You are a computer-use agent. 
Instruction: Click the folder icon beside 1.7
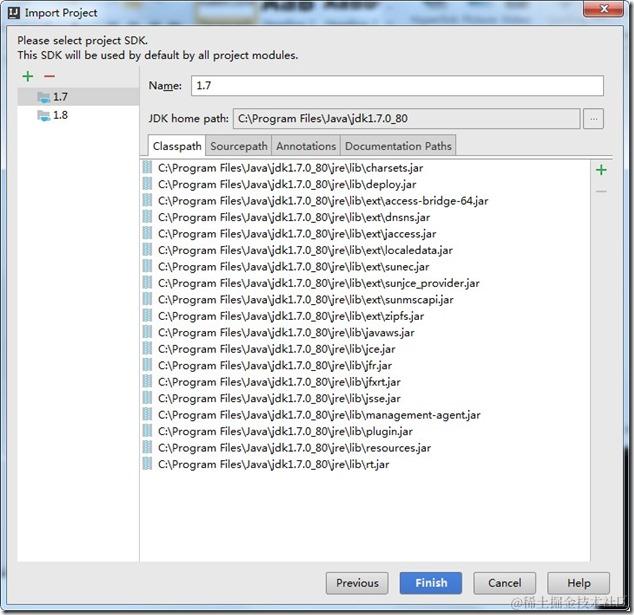click(43, 97)
